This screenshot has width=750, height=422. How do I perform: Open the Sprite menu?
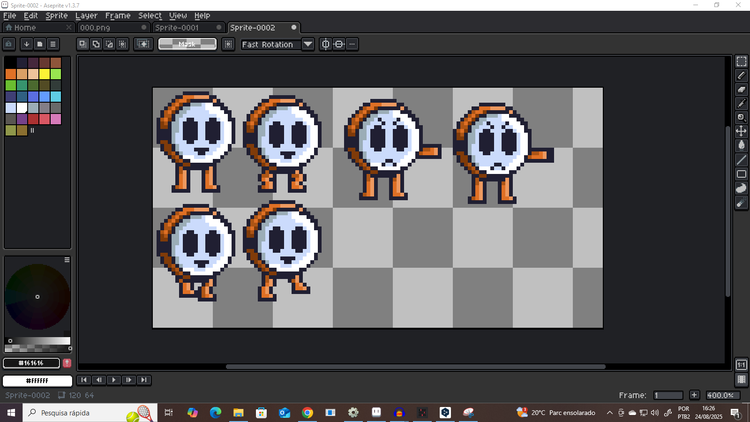56,15
